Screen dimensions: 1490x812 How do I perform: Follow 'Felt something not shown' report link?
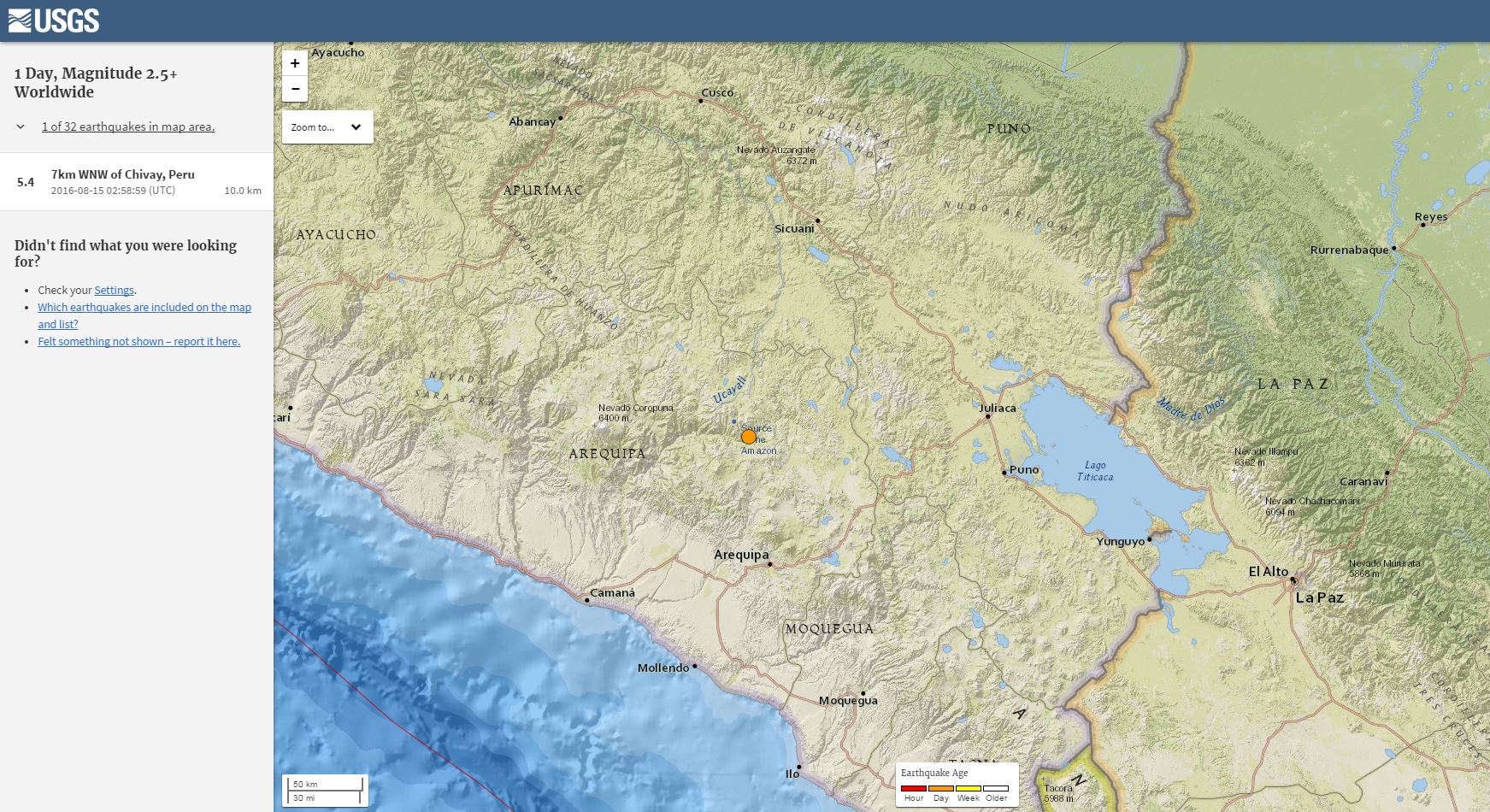point(138,341)
